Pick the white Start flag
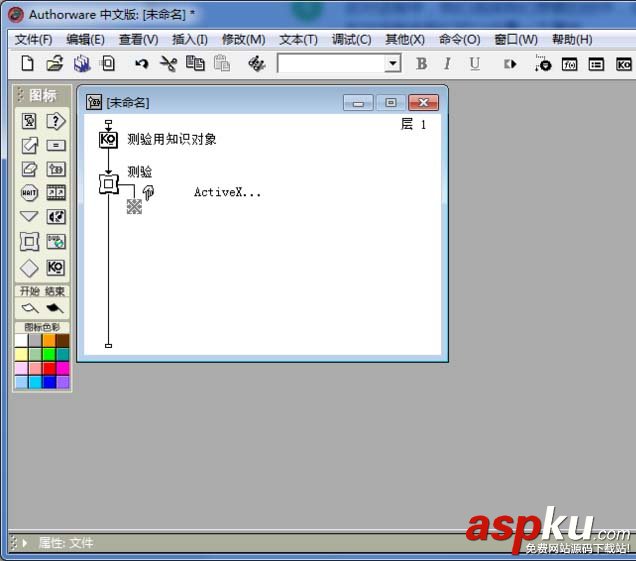The height and width of the screenshot is (561, 636). (30, 309)
